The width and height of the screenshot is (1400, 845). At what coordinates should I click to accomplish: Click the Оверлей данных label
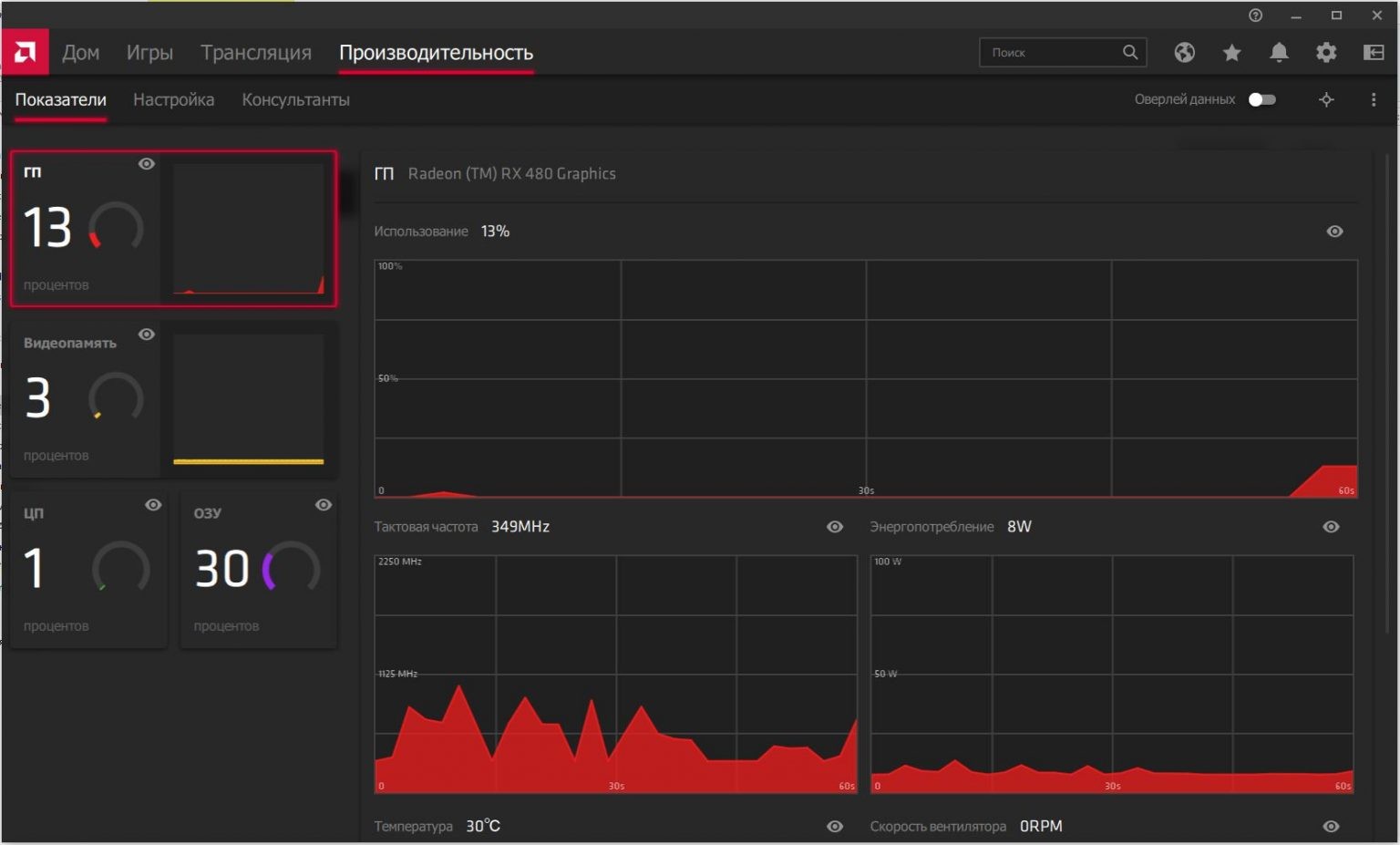coord(1185,99)
